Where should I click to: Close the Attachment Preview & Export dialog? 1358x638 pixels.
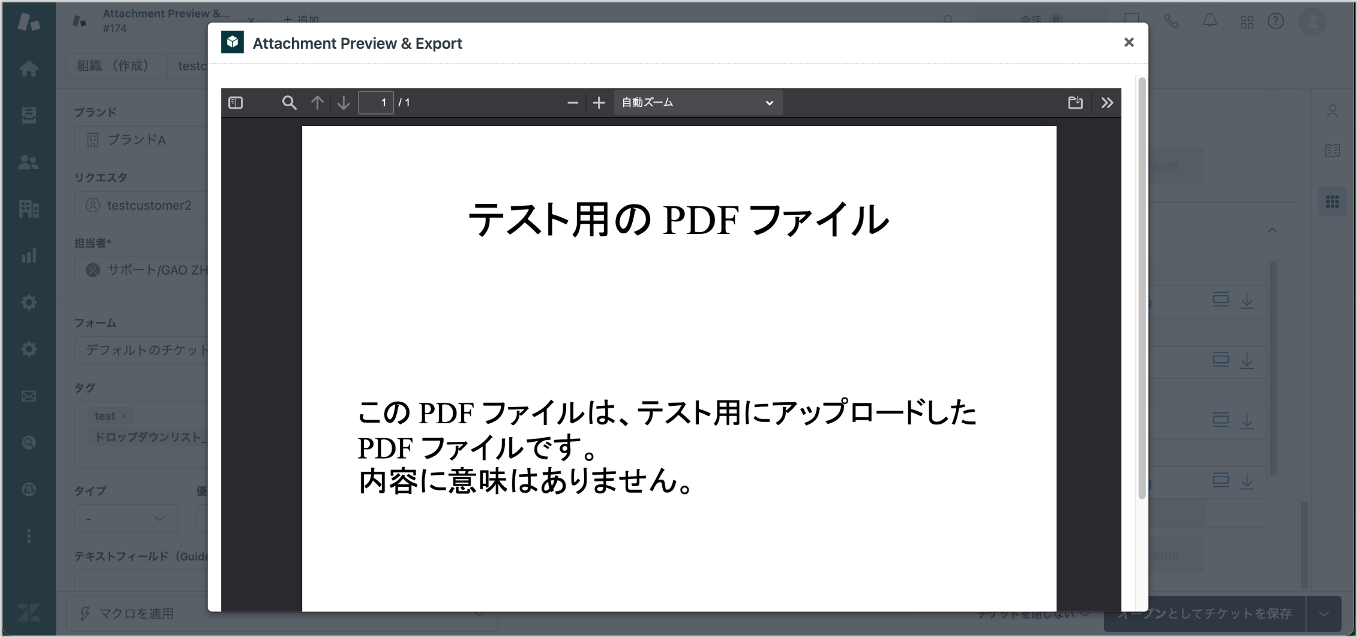pos(1129,42)
